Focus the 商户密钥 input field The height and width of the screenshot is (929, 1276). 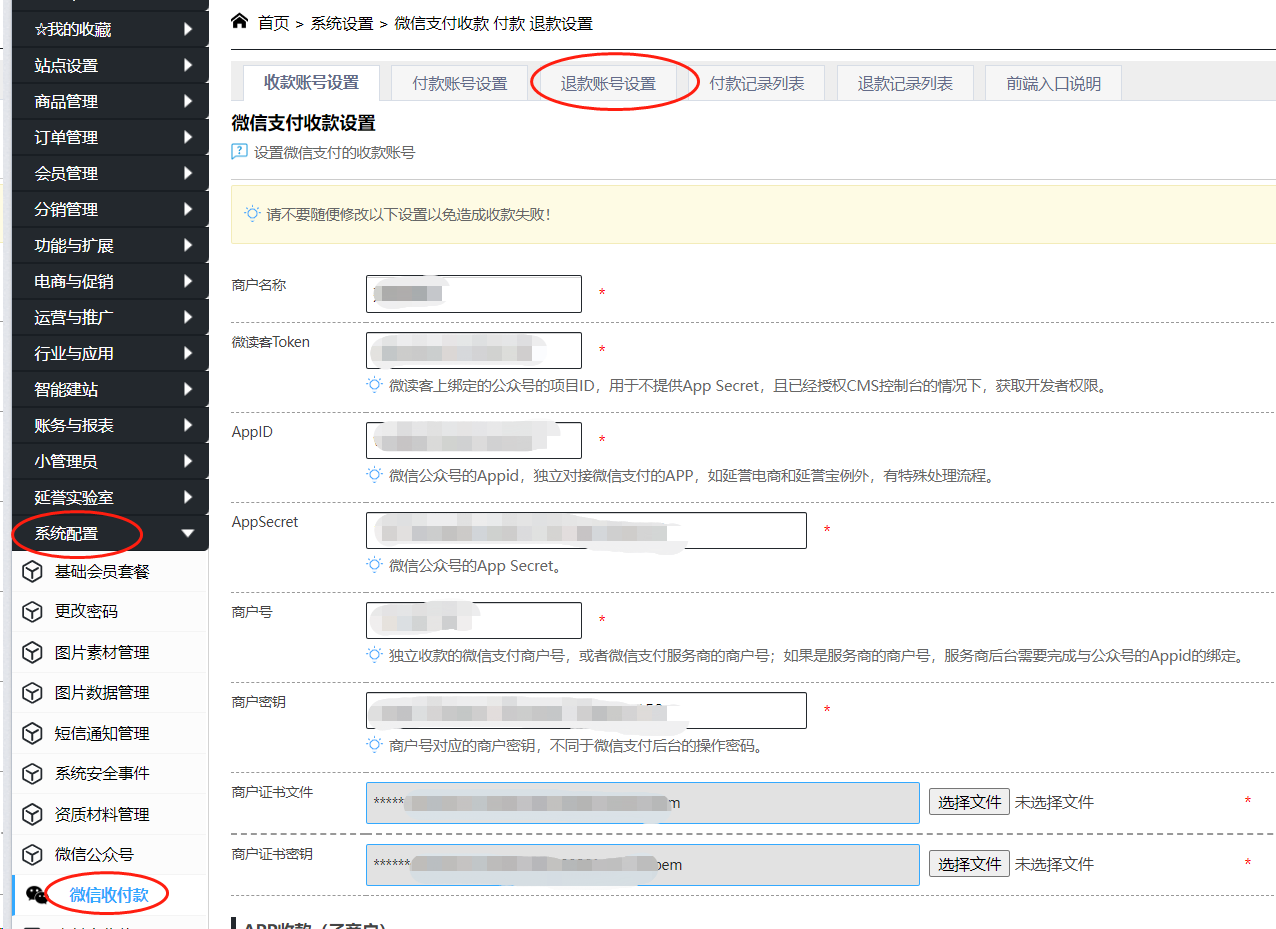pos(586,711)
